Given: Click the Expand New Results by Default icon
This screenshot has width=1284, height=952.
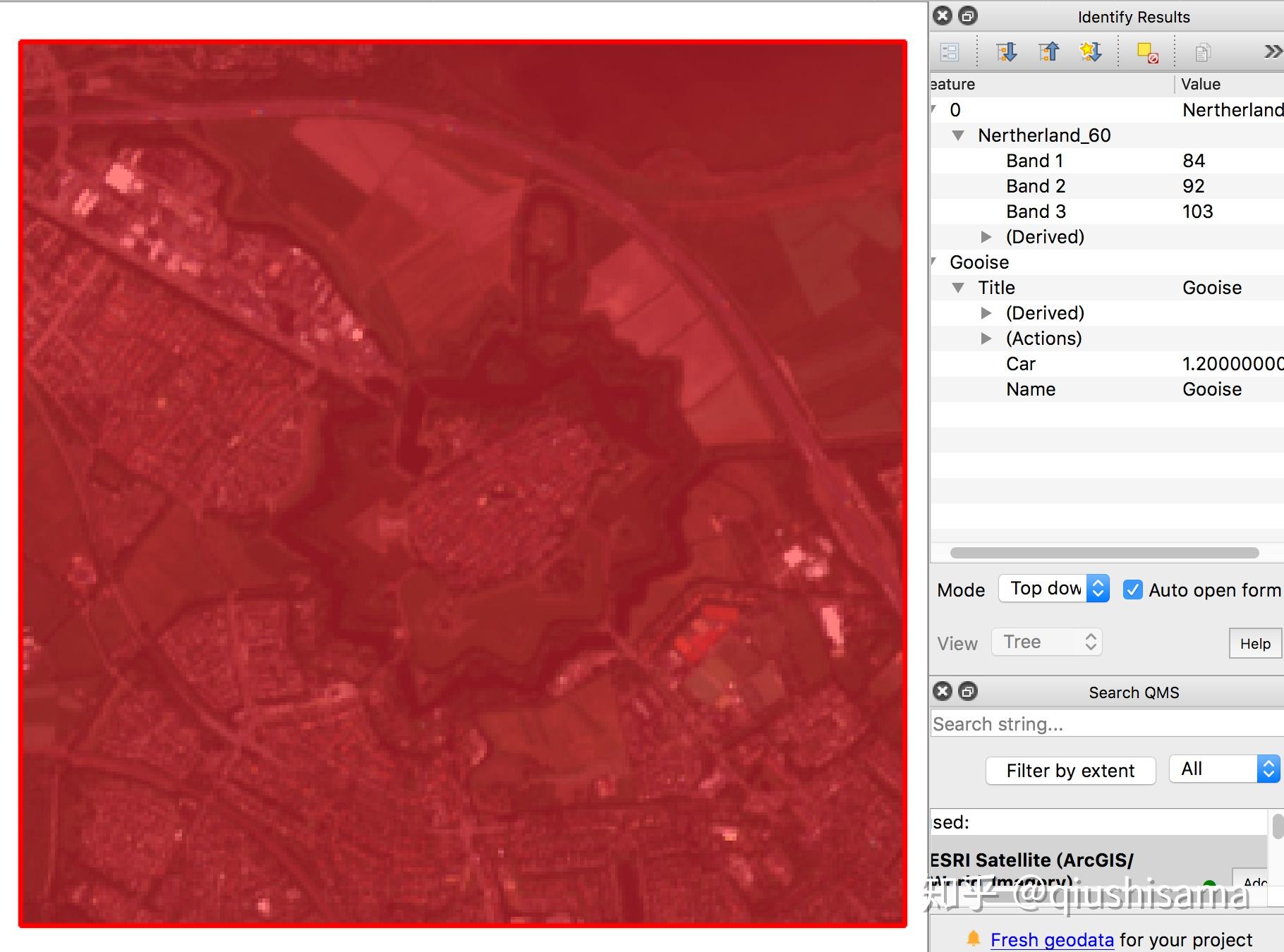Looking at the screenshot, I should [1091, 51].
